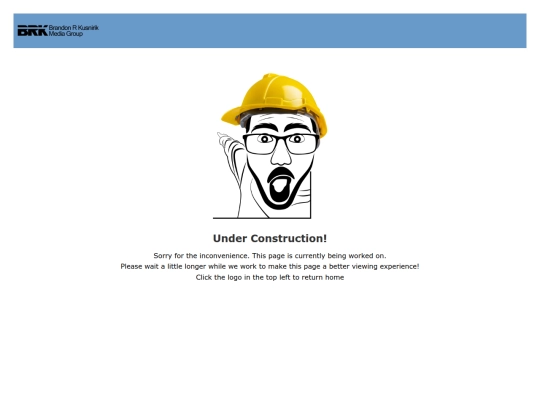Click "Please wait a little longer" line

(270, 267)
